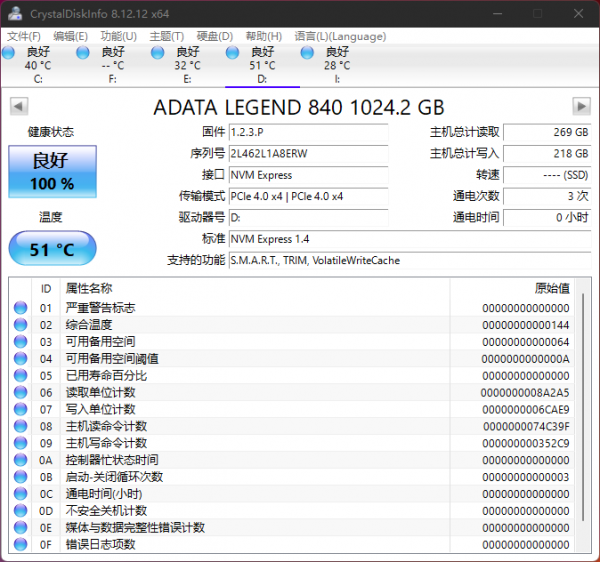Viewport: 600px width, 562px height.
Task: Click status orb for attribute 0D 不安全关机计数
Action: (x=21, y=510)
